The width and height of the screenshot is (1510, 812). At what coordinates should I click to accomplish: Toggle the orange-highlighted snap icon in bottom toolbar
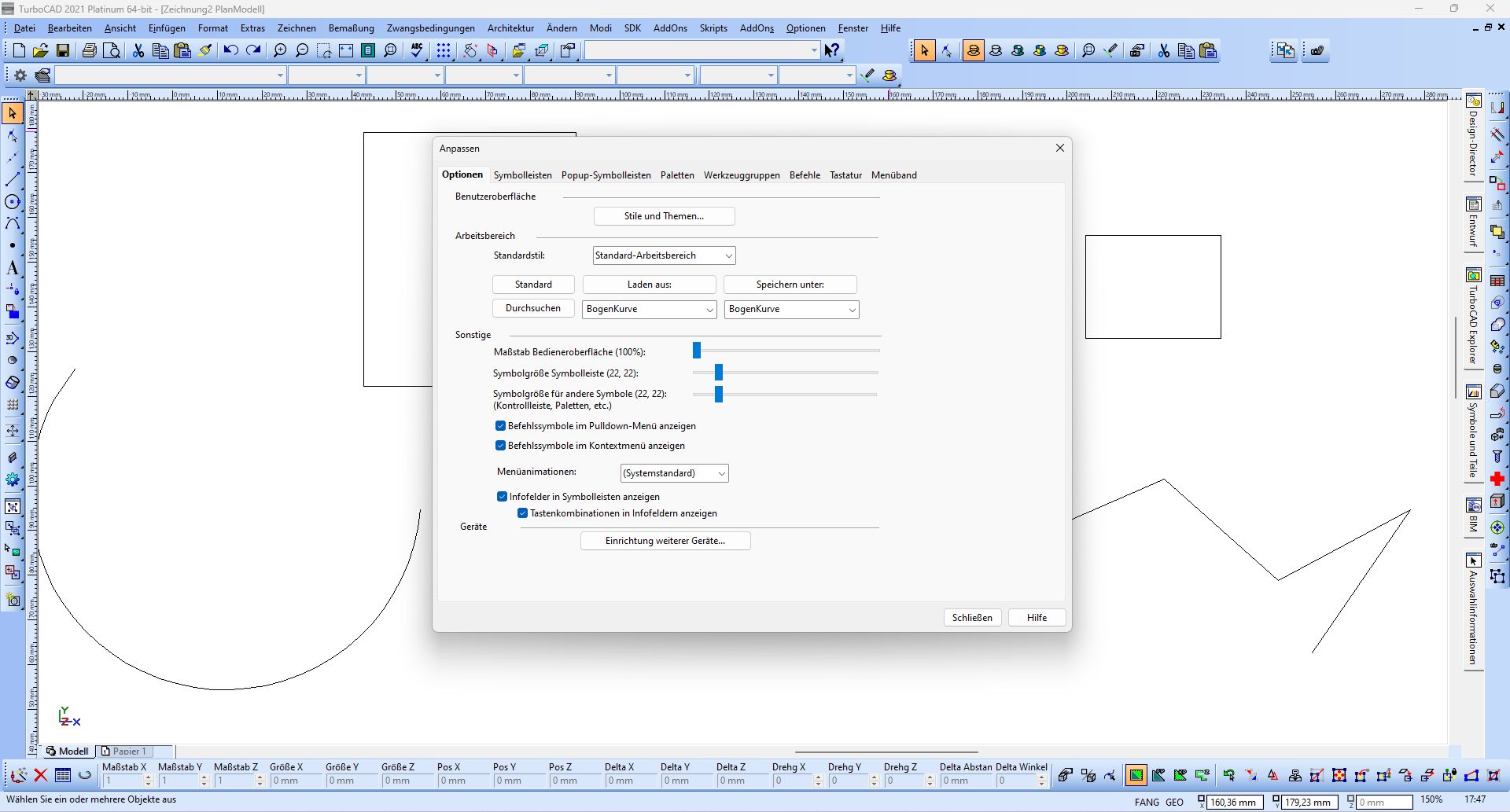click(1136, 775)
